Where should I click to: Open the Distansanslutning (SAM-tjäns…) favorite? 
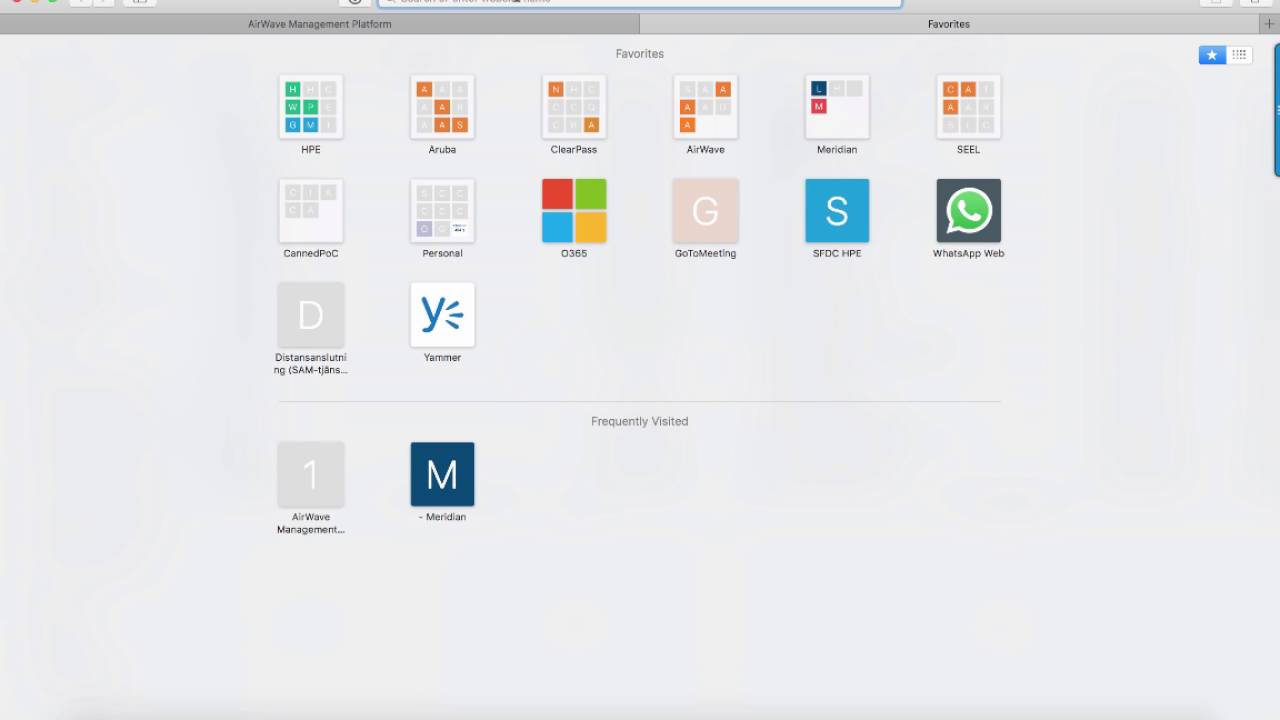click(311, 315)
